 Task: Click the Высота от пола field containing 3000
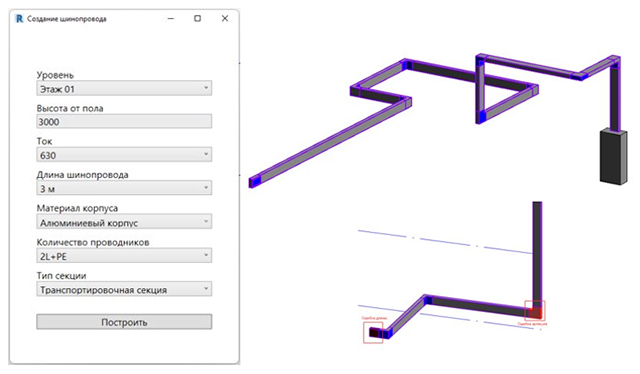124,121
